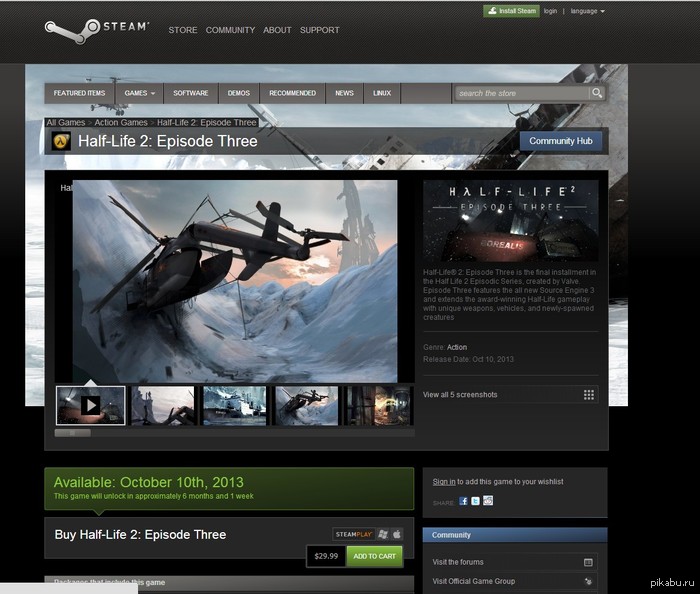
Task: Click Action Games breadcrumb
Action: pos(121,122)
